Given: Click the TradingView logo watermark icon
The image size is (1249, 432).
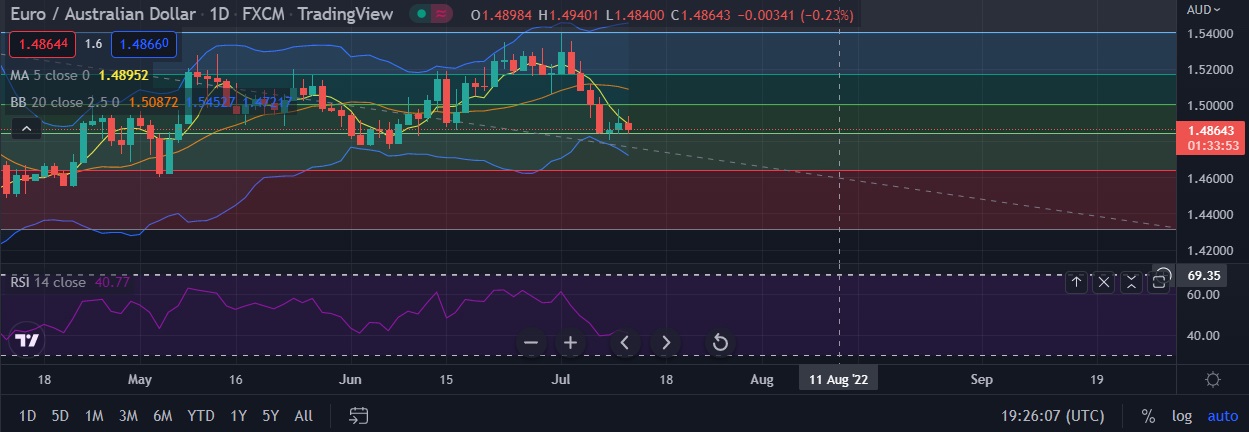Looking at the screenshot, I should point(27,341).
